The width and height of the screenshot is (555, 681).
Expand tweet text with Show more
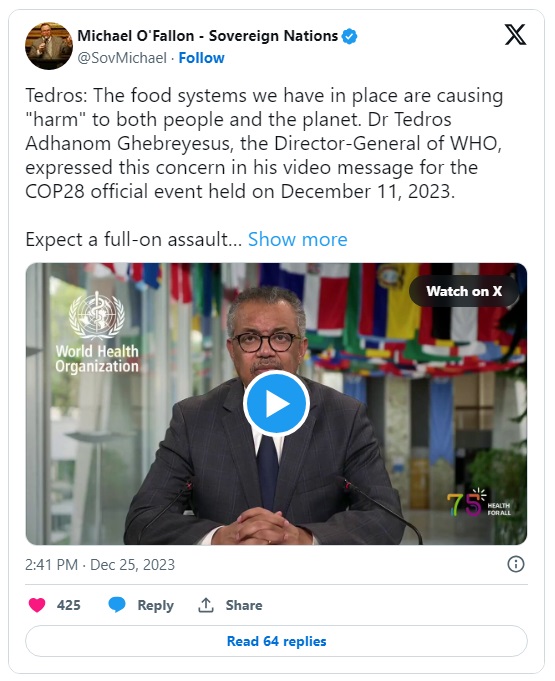tap(297, 239)
